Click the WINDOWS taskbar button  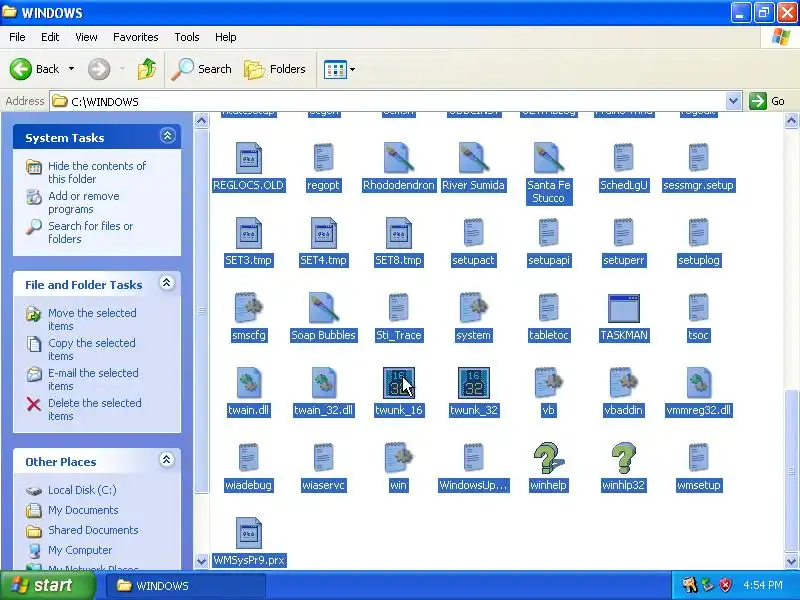tap(186, 586)
